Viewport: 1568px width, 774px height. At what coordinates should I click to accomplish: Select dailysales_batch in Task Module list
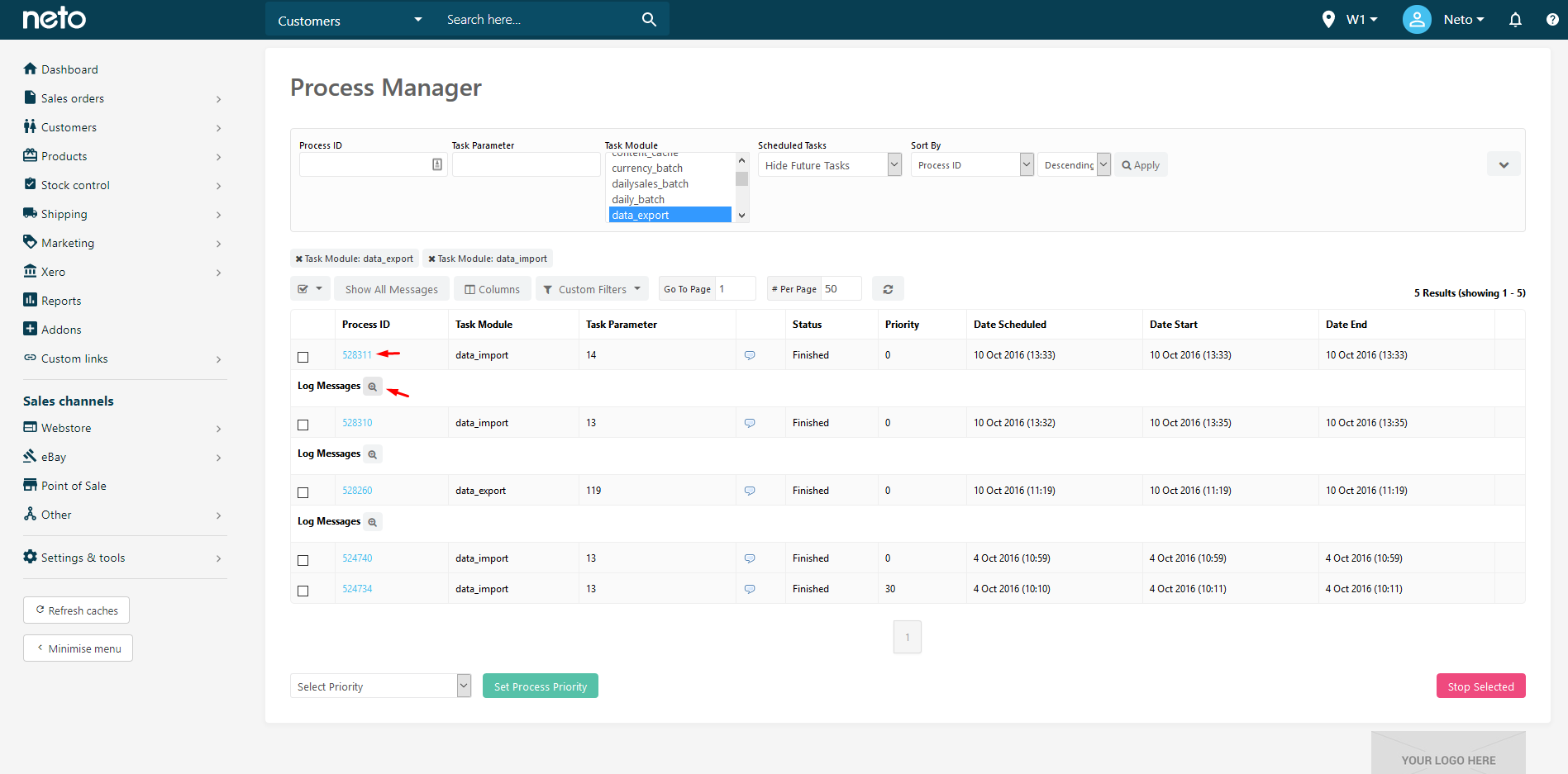click(x=670, y=183)
